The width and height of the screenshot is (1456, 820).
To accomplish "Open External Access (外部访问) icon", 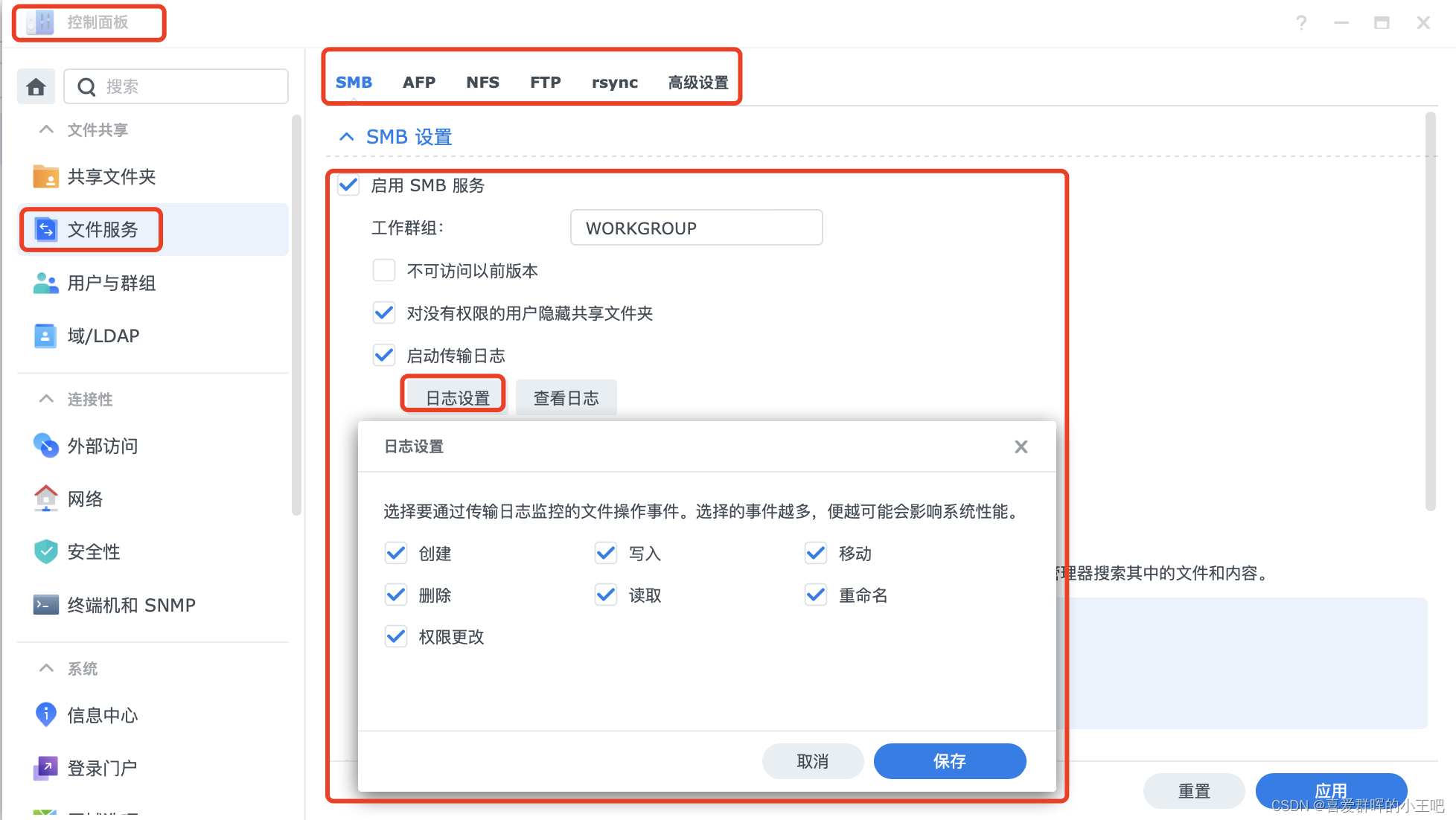I will coord(45,446).
